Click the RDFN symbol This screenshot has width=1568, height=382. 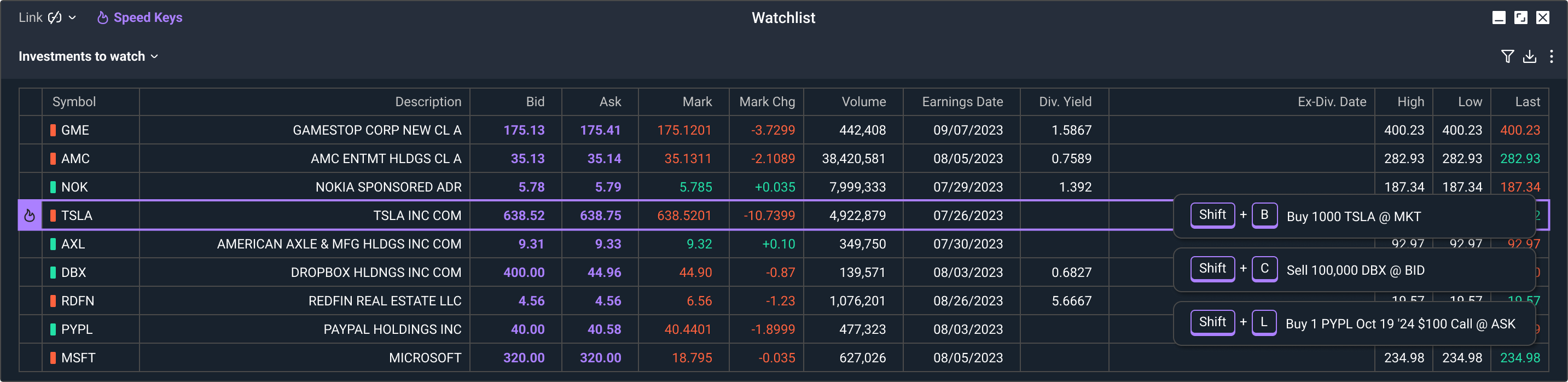pyautogui.click(x=78, y=301)
